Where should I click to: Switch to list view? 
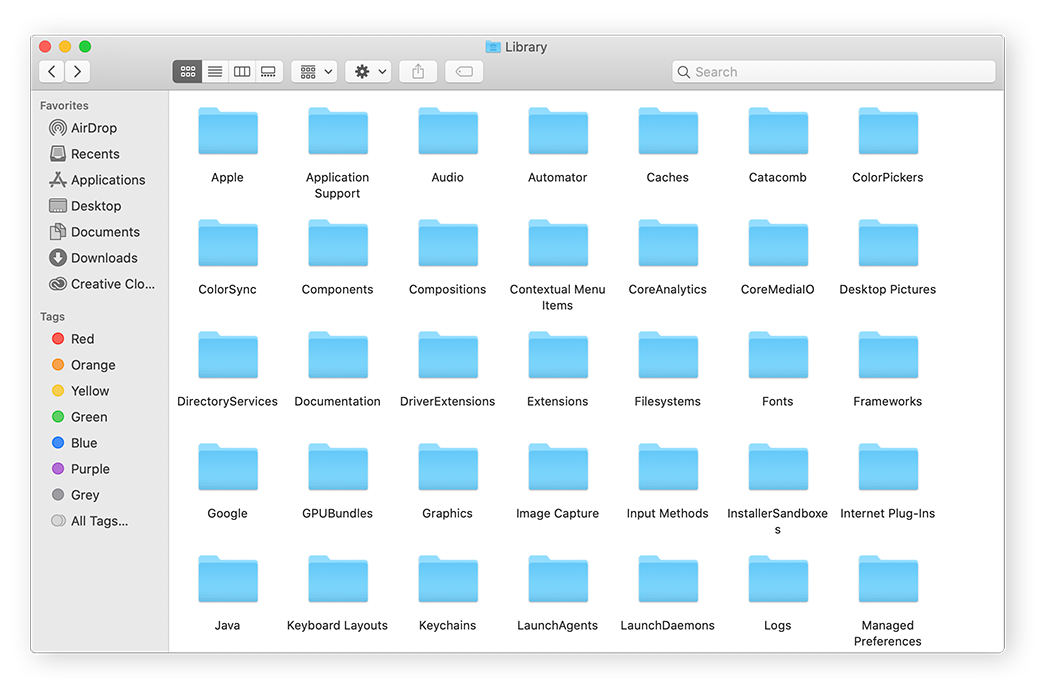coord(214,71)
